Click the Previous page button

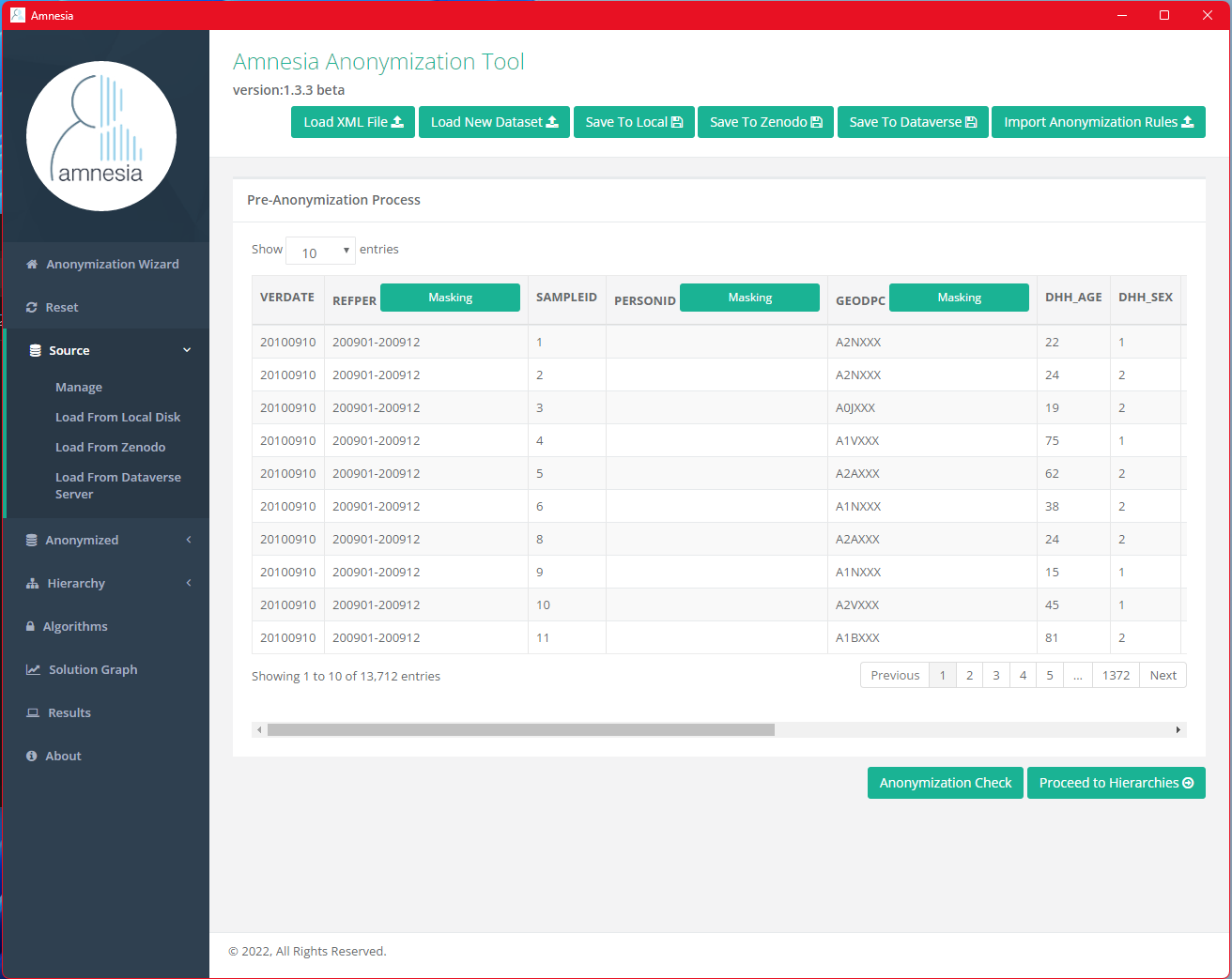(895, 676)
